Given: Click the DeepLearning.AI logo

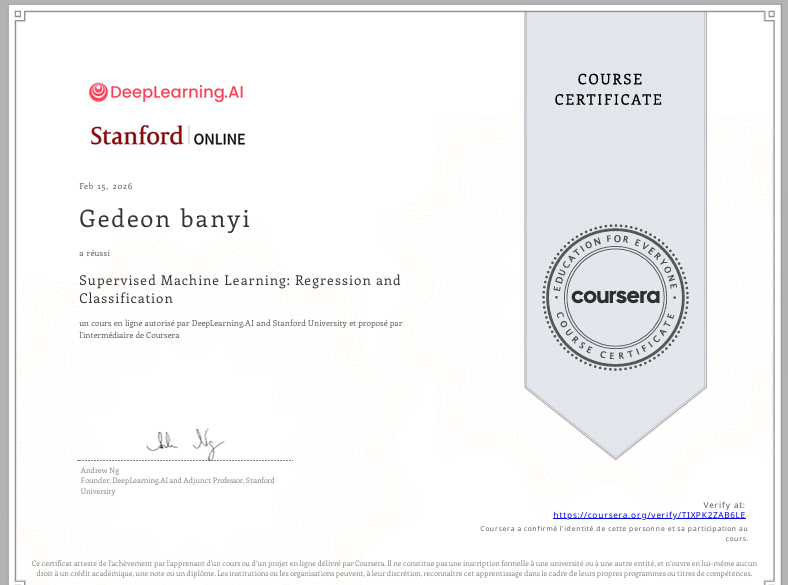Looking at the screenshot, I should point(166,92).
